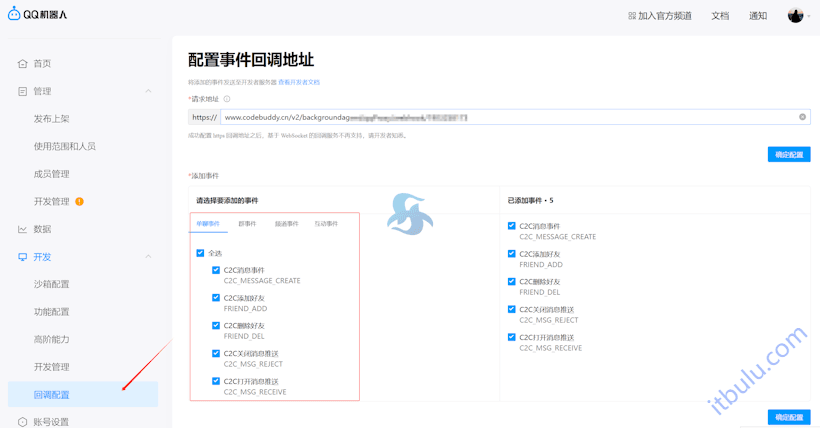820x428 pixels.
Task: Click the document icon beside 管理
Action: point(22,92)
